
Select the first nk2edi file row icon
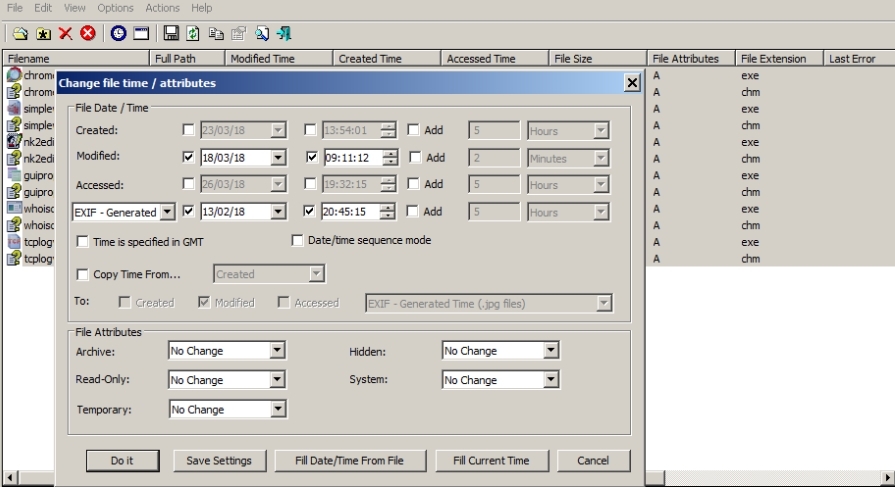point(14,142)
